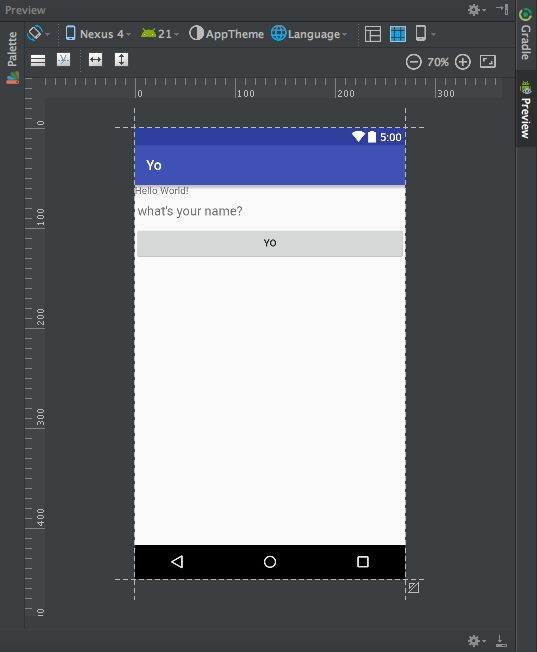Image resolution: width=537 pixels, height=652 pixels.
Task: Expand height vertically icon
Action: point(121,59)
